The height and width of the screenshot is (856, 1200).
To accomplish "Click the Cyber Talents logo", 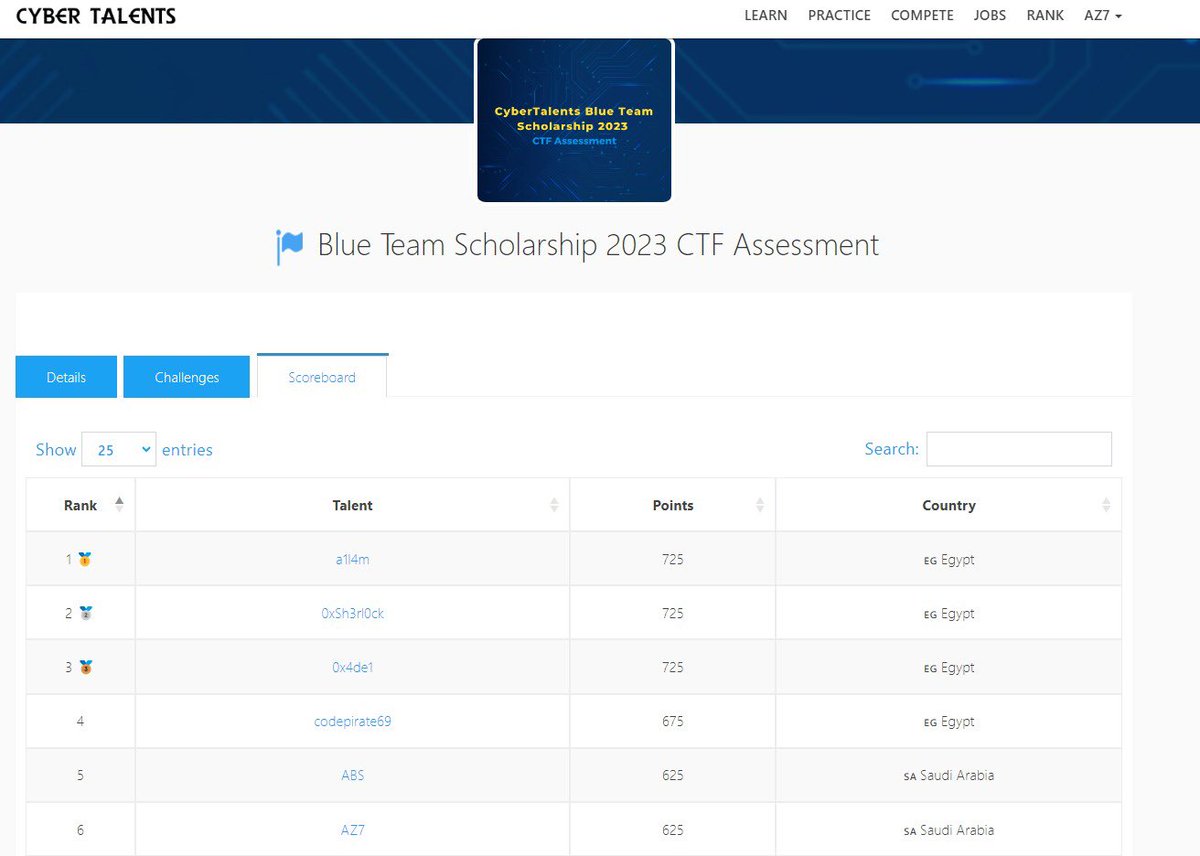I will click(x=96, y=16).
